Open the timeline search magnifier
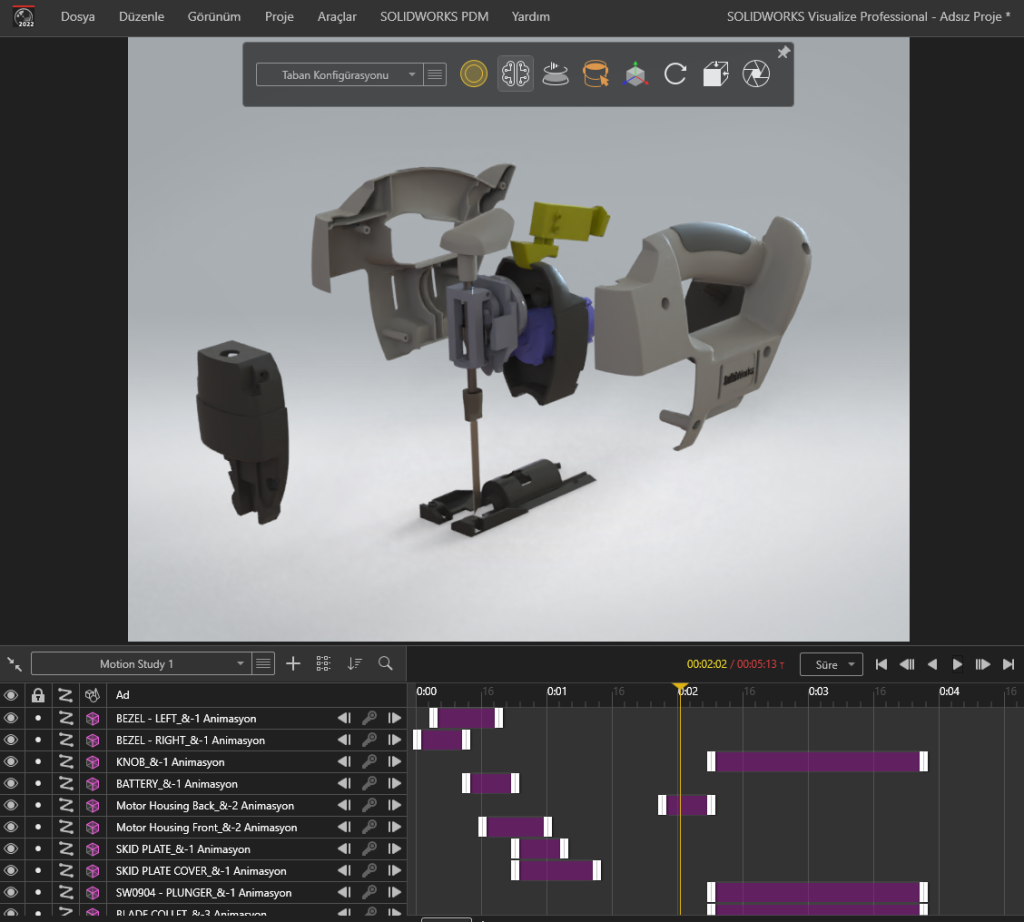 [385, 663]
